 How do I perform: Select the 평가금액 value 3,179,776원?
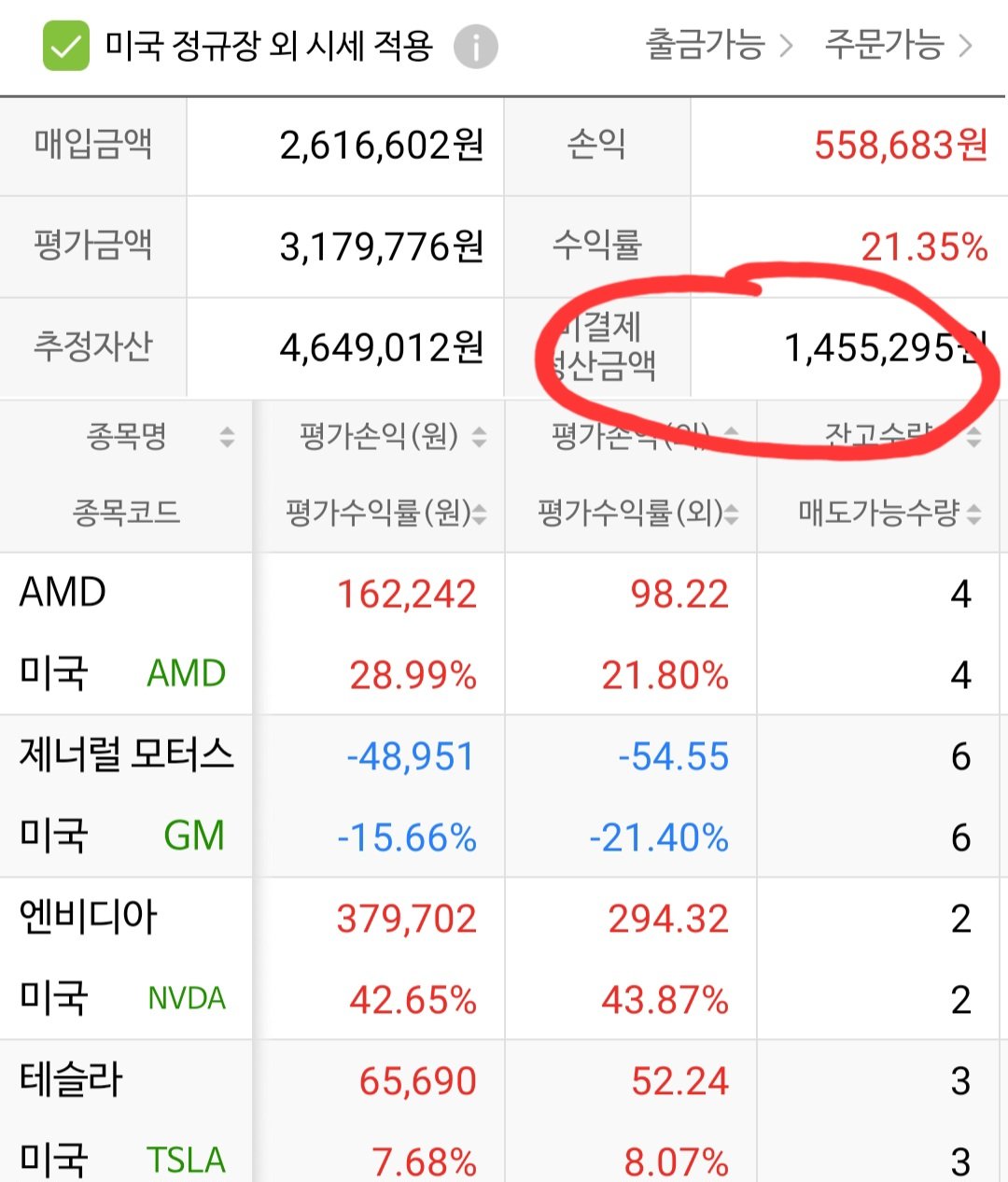382,246
